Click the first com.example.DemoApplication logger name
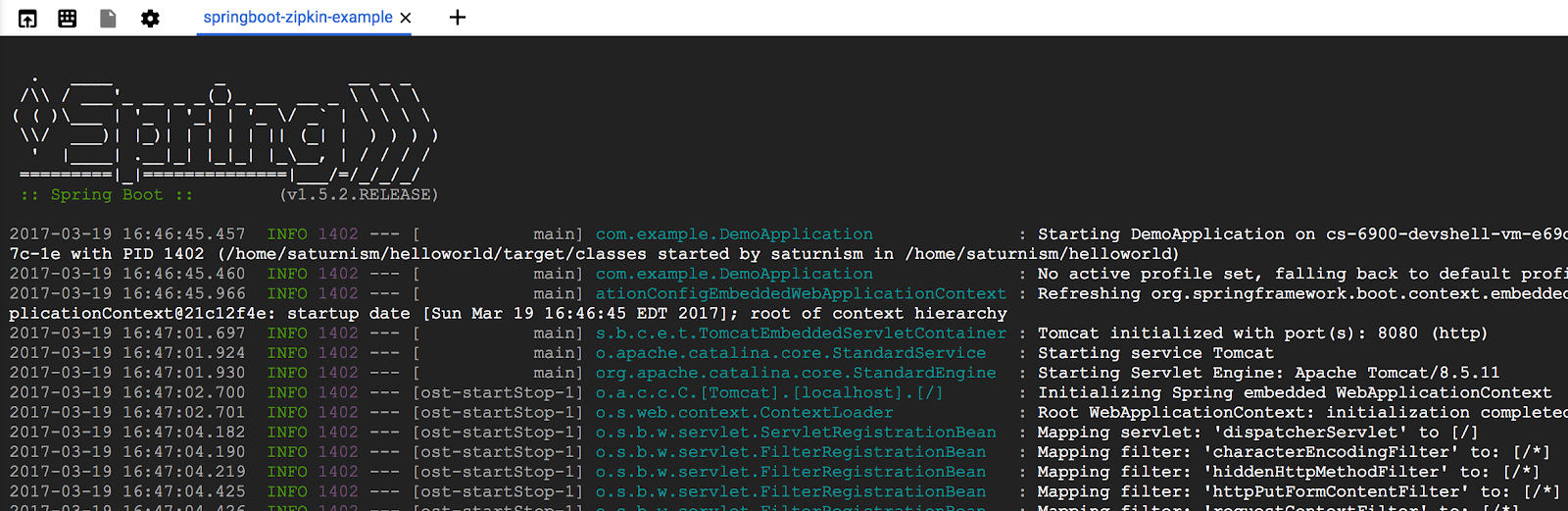This screenshot has width=1568, height=511. (x=734, y=234)
